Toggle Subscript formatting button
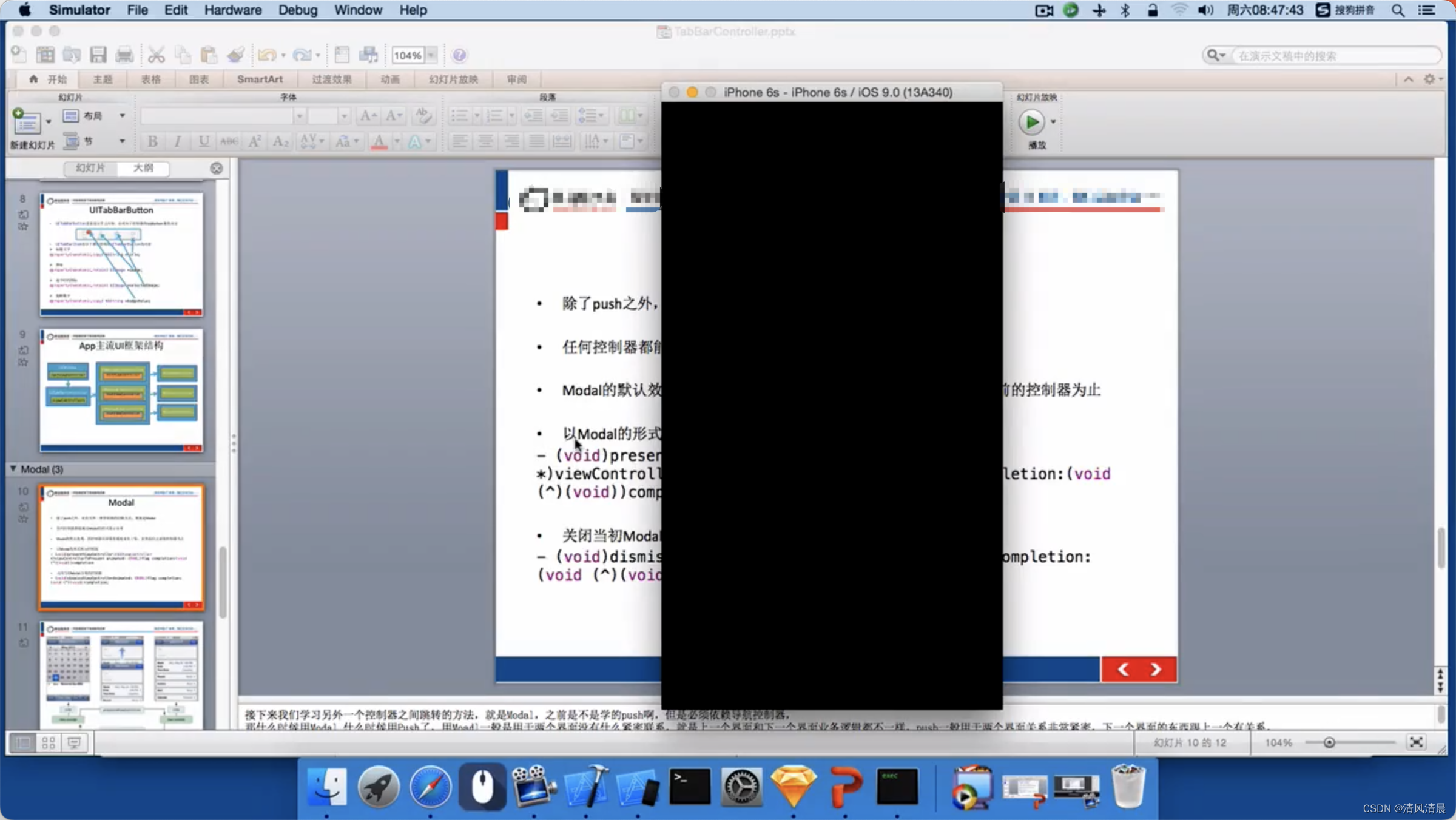 pos(280,141)
